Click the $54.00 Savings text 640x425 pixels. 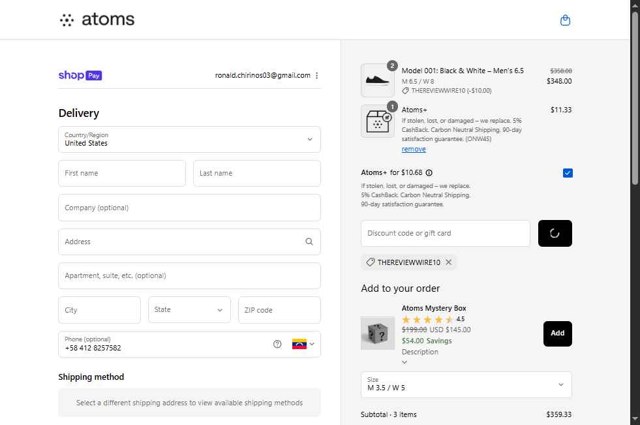coord(427,340)
